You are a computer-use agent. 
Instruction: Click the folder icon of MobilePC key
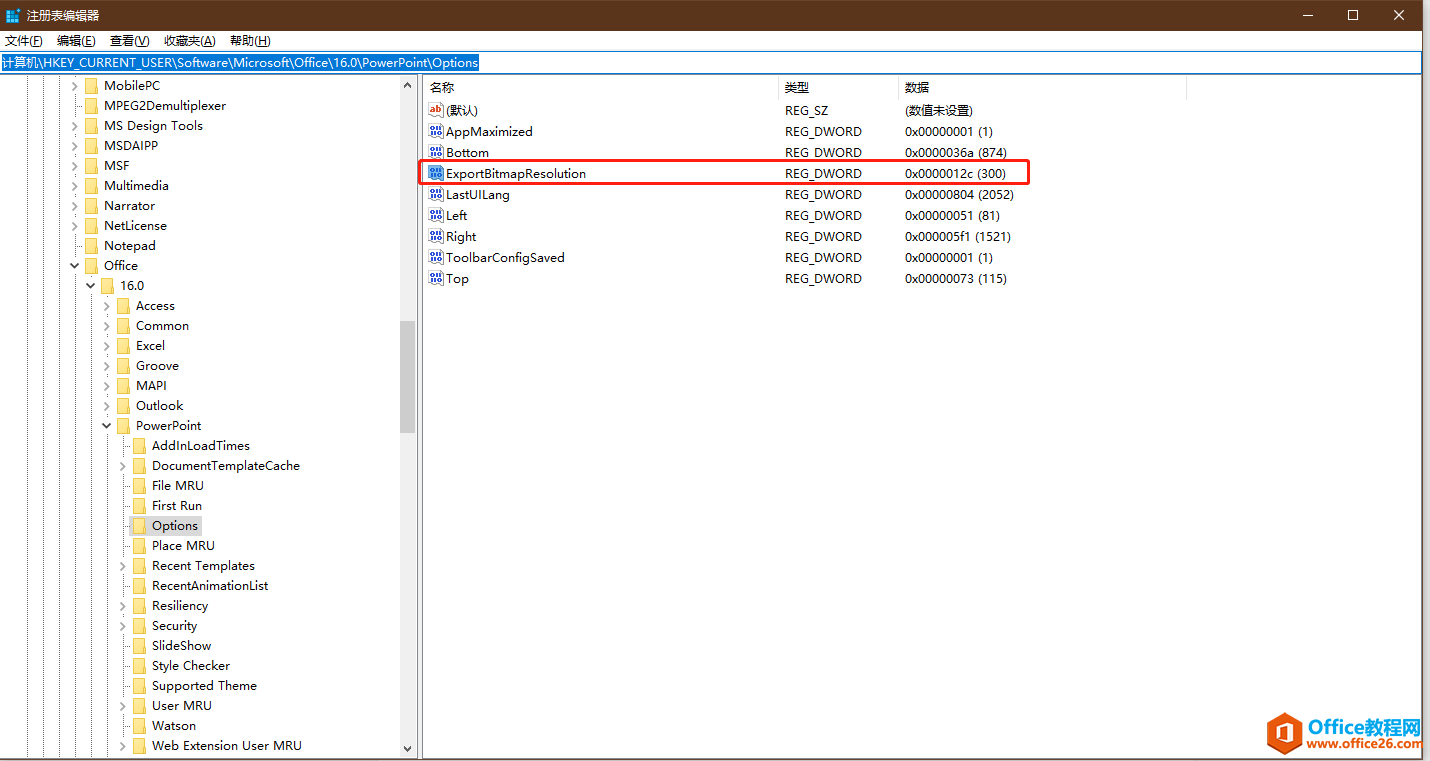91,85
